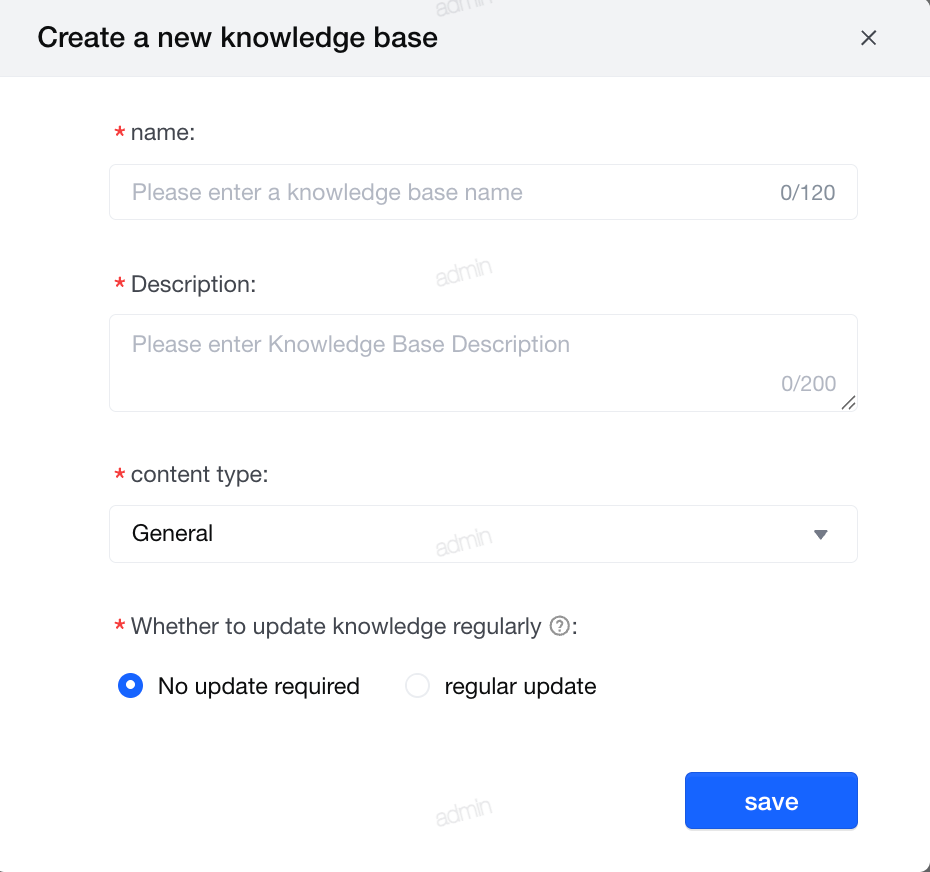Click the regular update label text

click(520, 686)
